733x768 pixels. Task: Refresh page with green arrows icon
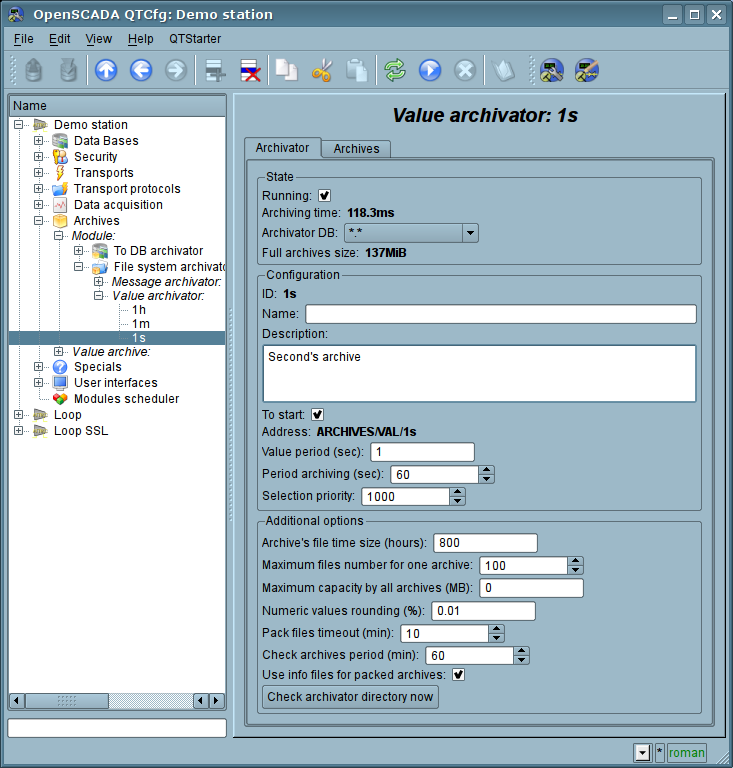tap(395, 71)
